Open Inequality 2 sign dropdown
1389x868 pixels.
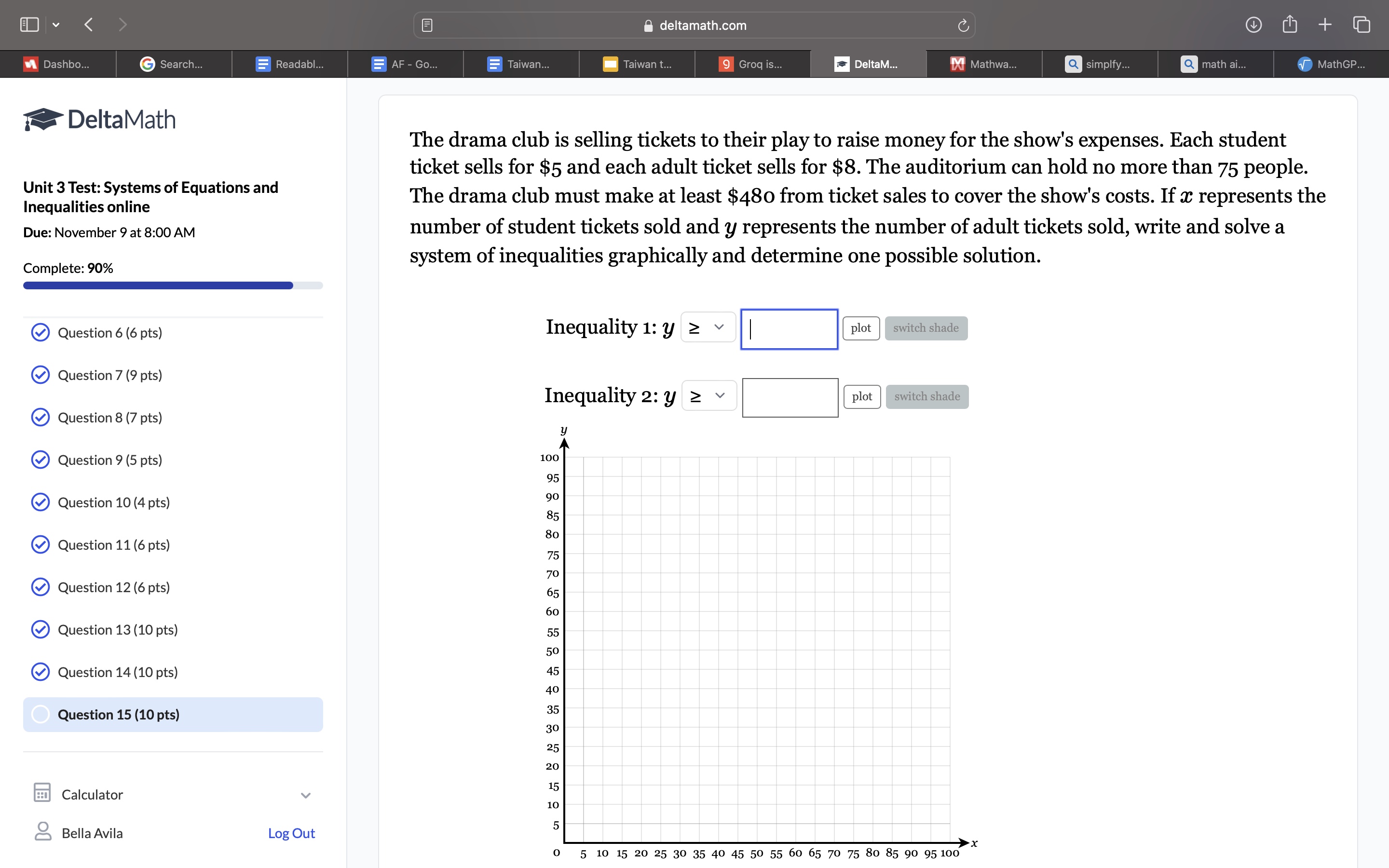point(709,395)
